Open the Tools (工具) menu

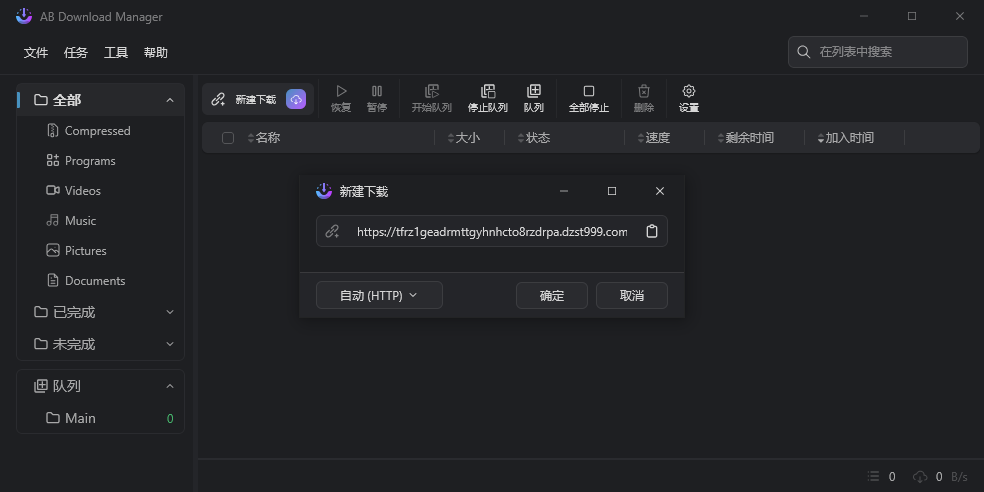[116, 53]
